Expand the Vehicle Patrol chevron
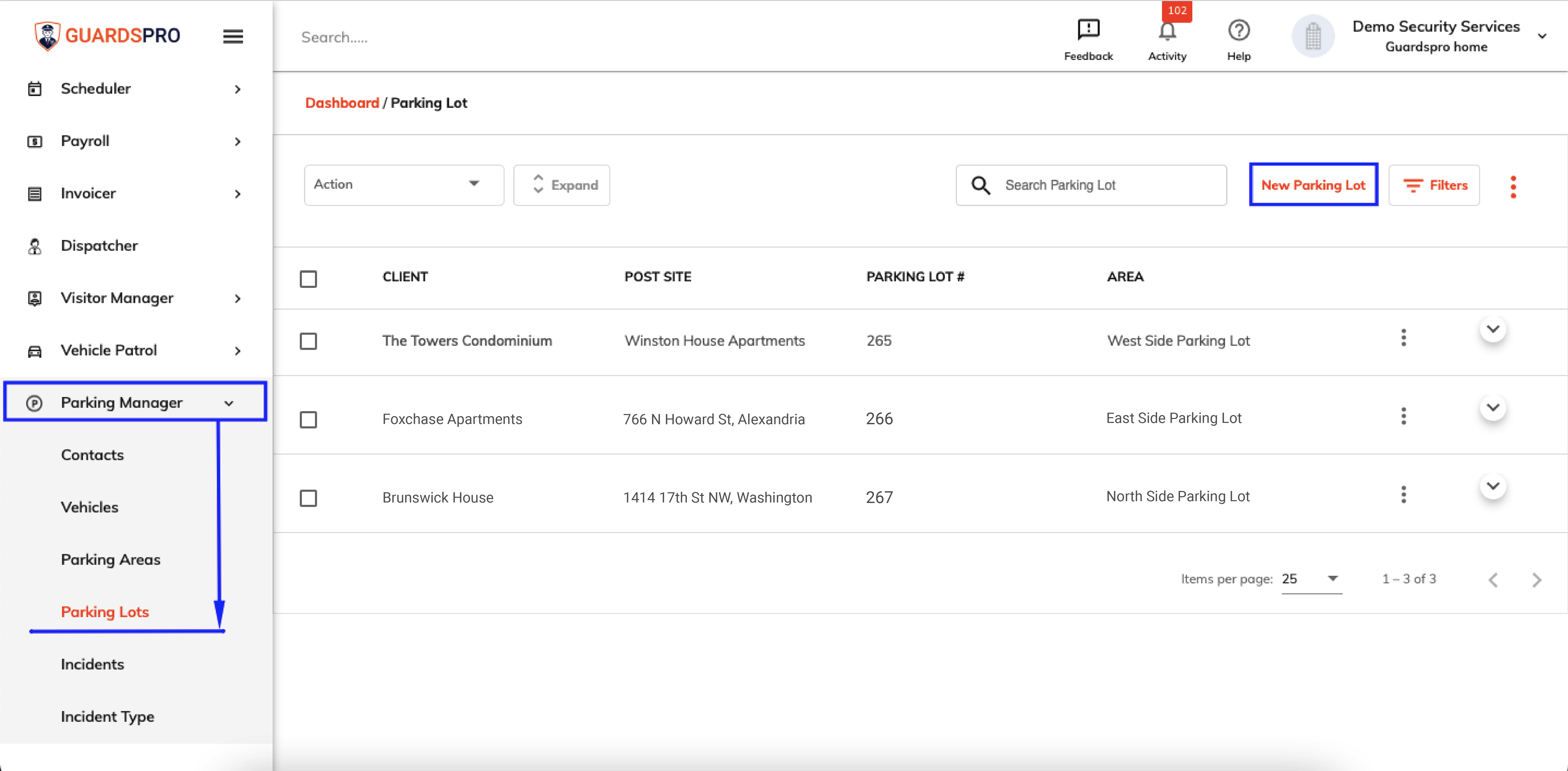1568x771 pixels. click(x=237, y=351)
